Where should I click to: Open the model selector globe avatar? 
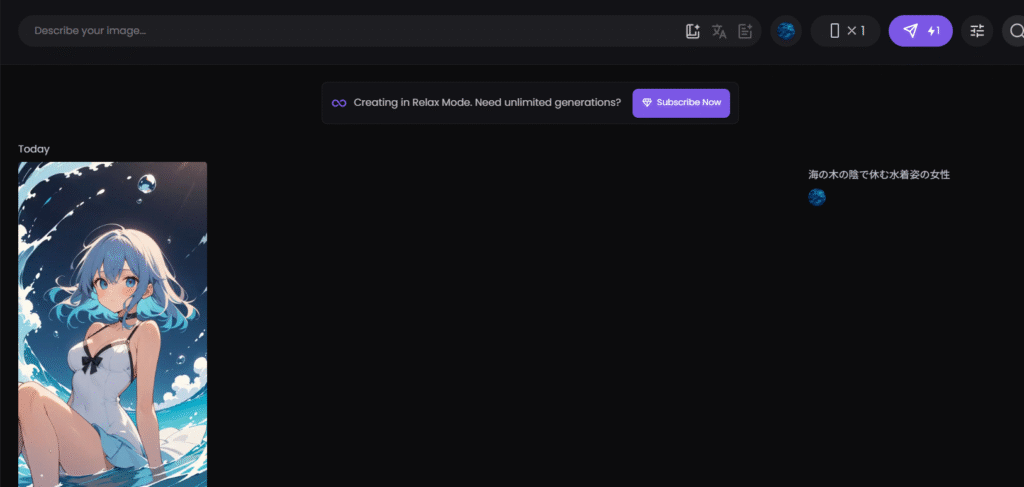(786, 31)
